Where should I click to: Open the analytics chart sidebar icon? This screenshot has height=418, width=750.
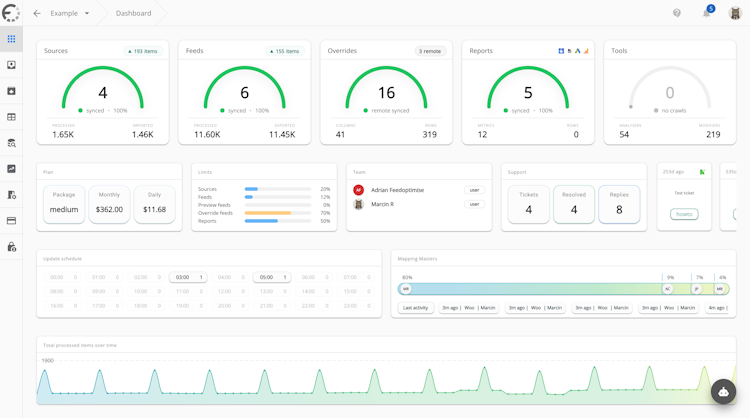[11, 168]
